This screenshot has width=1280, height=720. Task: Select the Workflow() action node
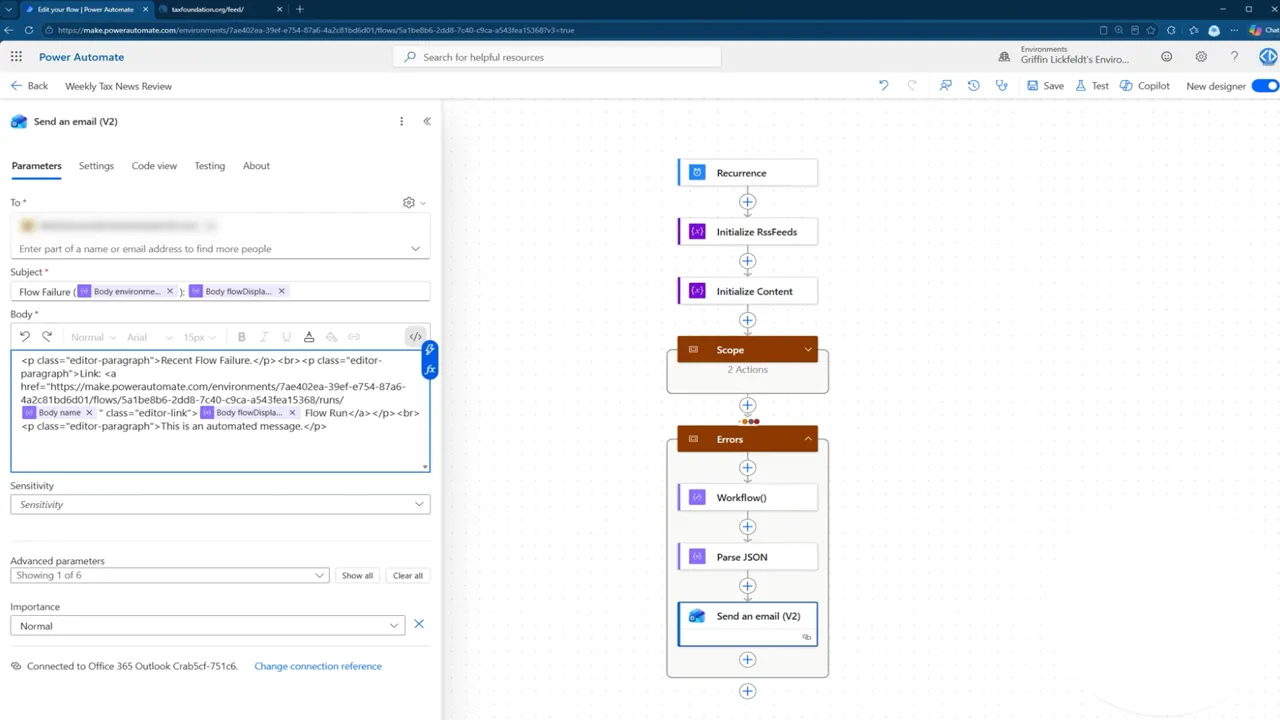pyautogui.click(x=747, y=497)
